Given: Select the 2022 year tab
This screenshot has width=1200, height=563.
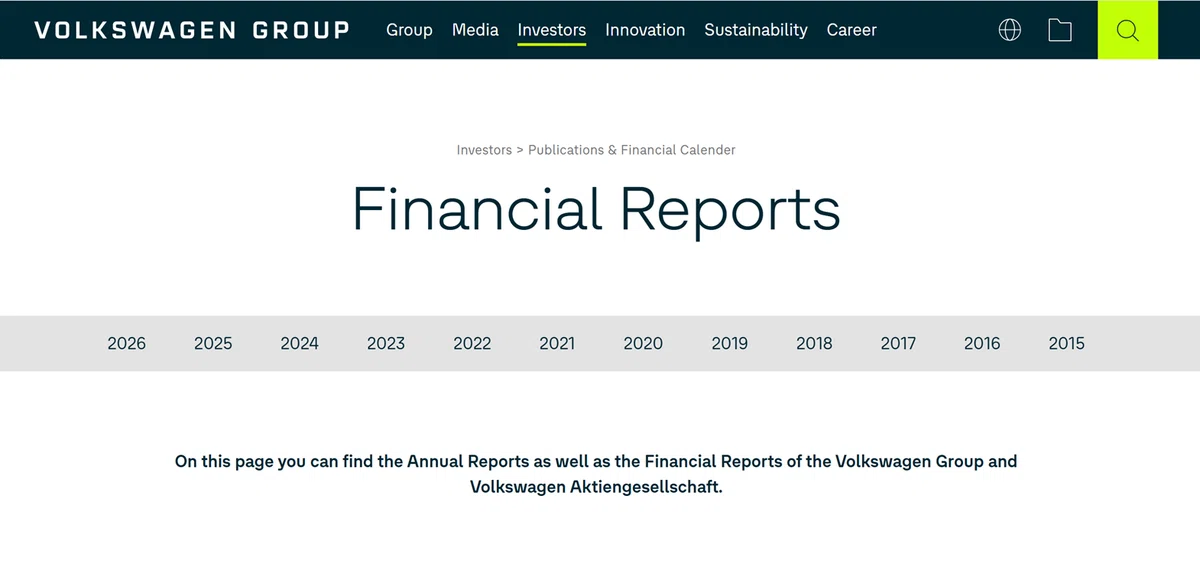Looking at the screenshot, I should coord(472,343).
